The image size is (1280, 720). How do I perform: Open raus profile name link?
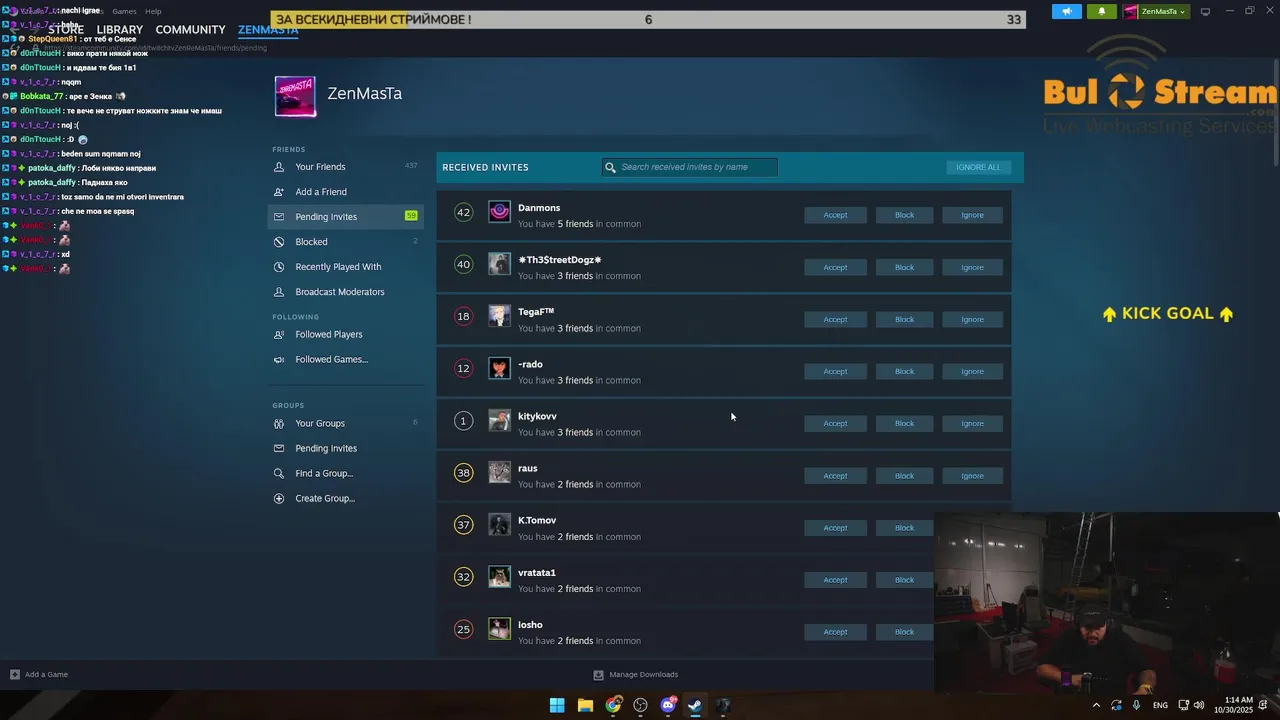pos(528,468)
